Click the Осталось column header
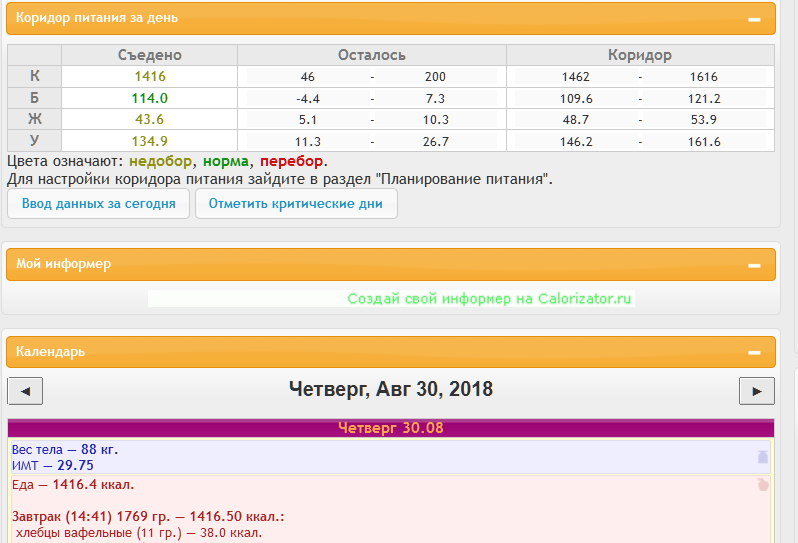The width and height of the screenshot is (798, 543). [x=372, y=56]
